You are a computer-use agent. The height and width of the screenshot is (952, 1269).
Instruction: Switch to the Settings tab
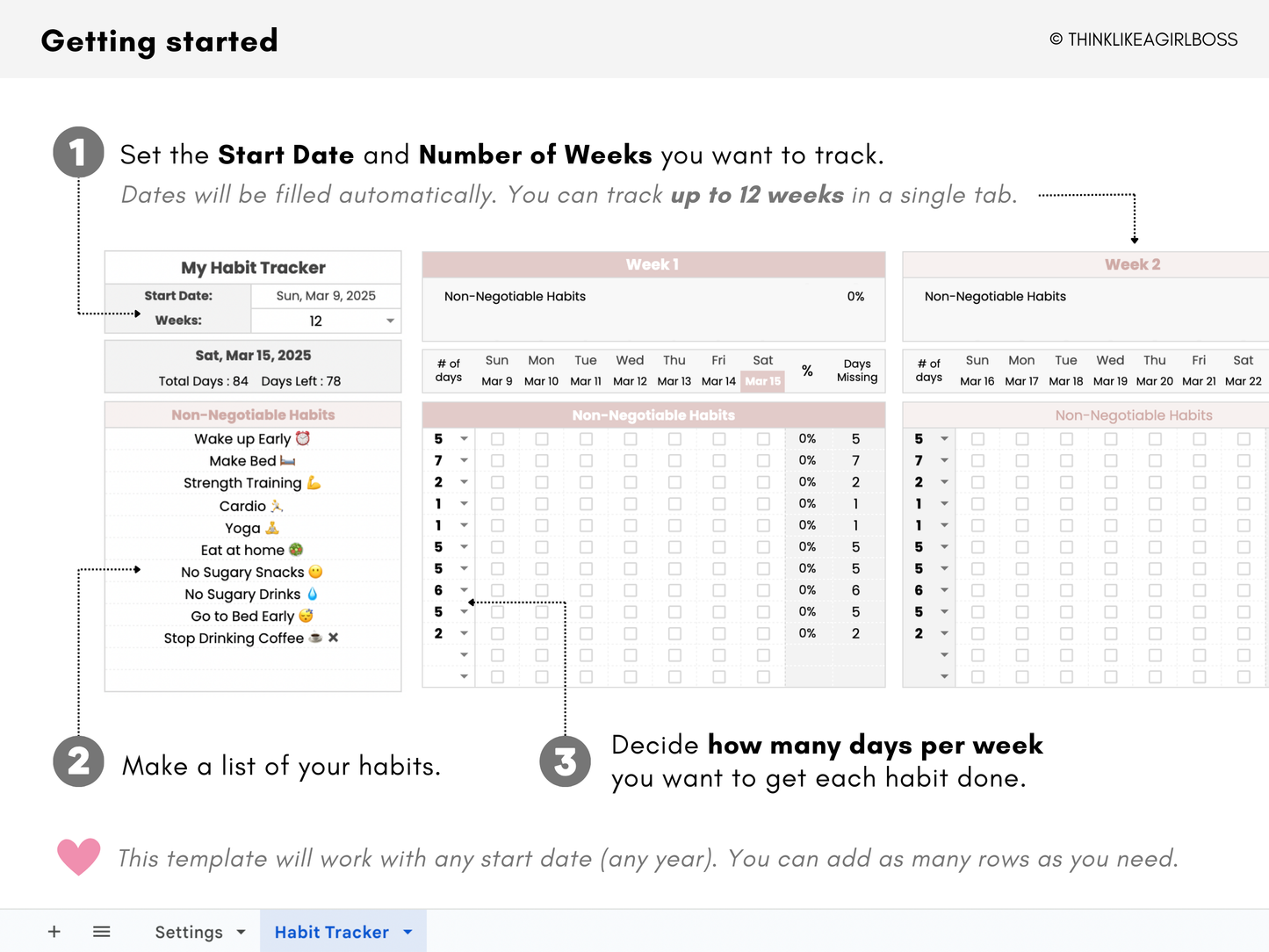[188, 931]
